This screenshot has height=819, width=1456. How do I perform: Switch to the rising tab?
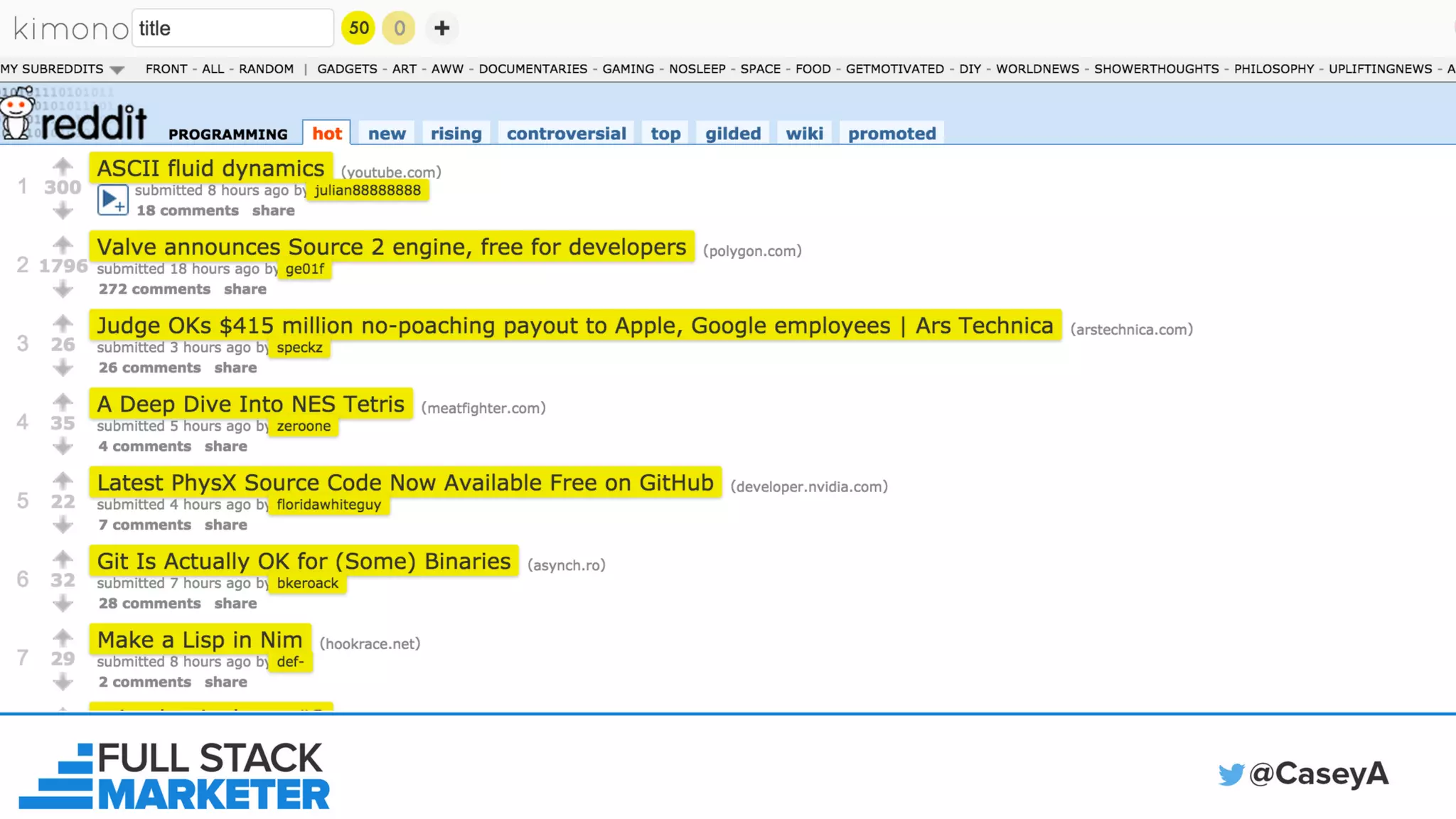[456, 134]
